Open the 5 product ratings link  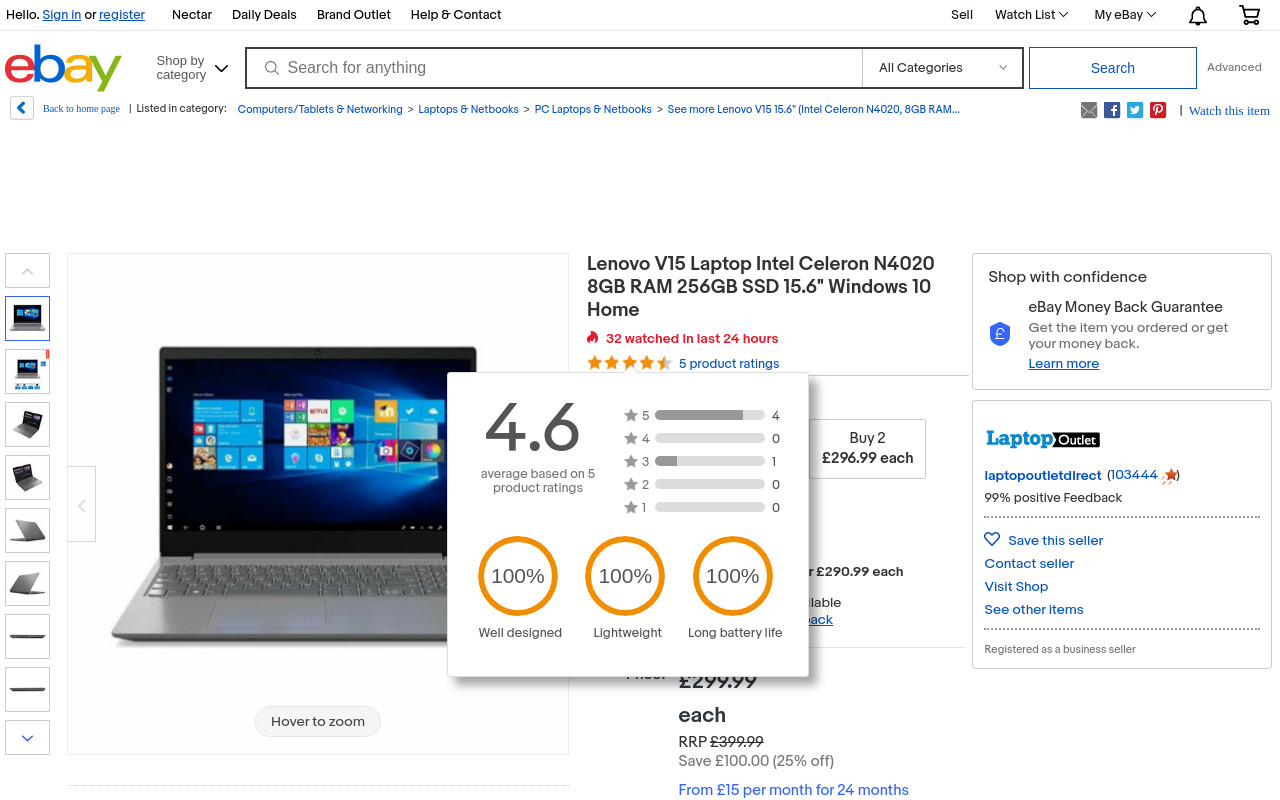click(x=729, y=364)
